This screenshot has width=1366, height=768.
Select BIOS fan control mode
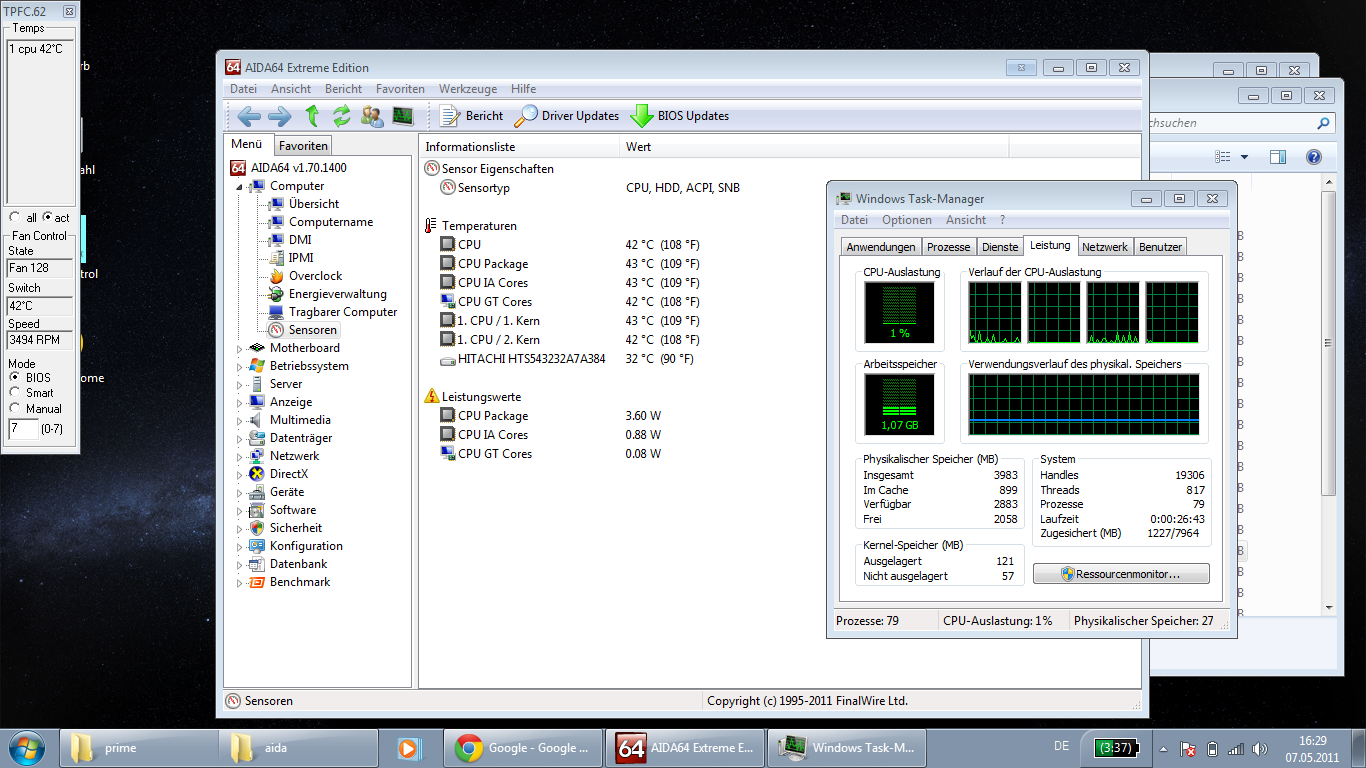(x=15, y=378)
